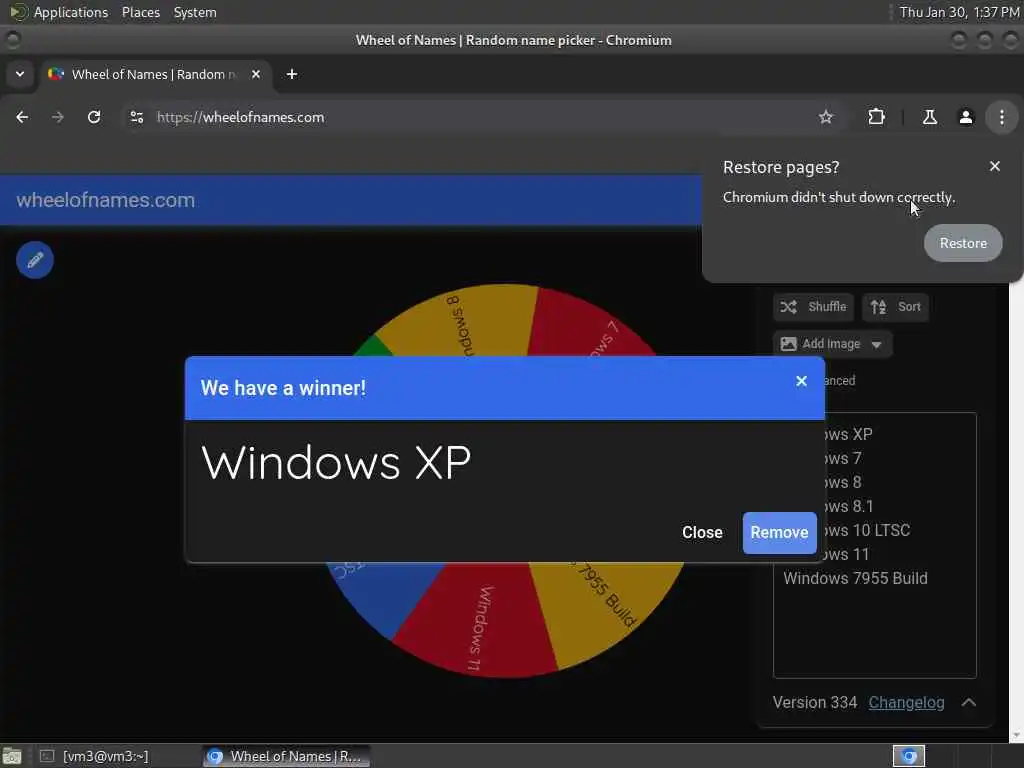Screen dimensions: 1024x768
Task: Click the clock in the top panel
Action: pyautogui.click(x=958, y=12)
